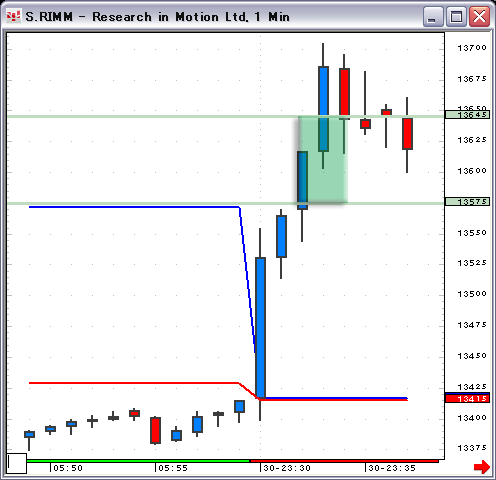This screenshot has height=480, width=496.
Task: Click the 30-23:30 time axis label
Action: [287, 468]
